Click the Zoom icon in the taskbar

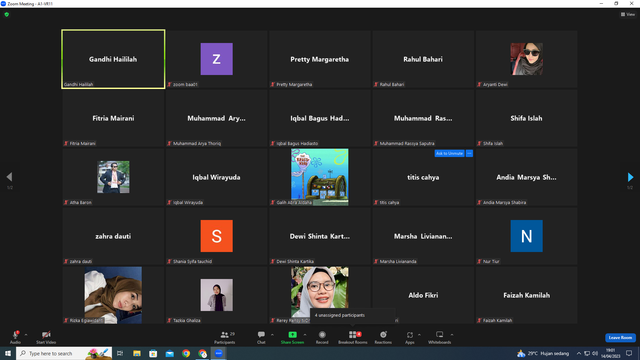[219, 353]
